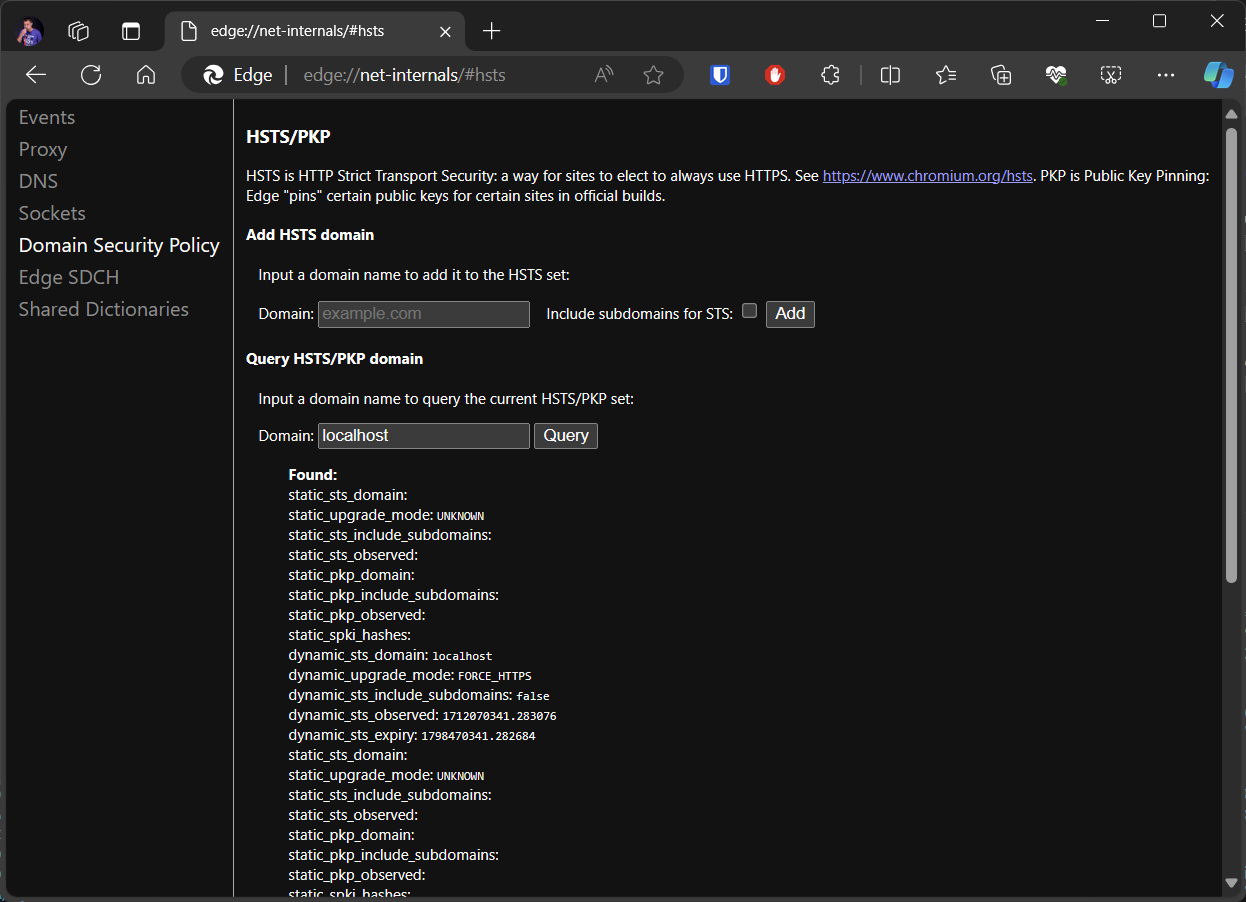This screenshot has height=902, width=1246.
Task: Toggle read aloud for the page
Action: [x=603, y=74]
